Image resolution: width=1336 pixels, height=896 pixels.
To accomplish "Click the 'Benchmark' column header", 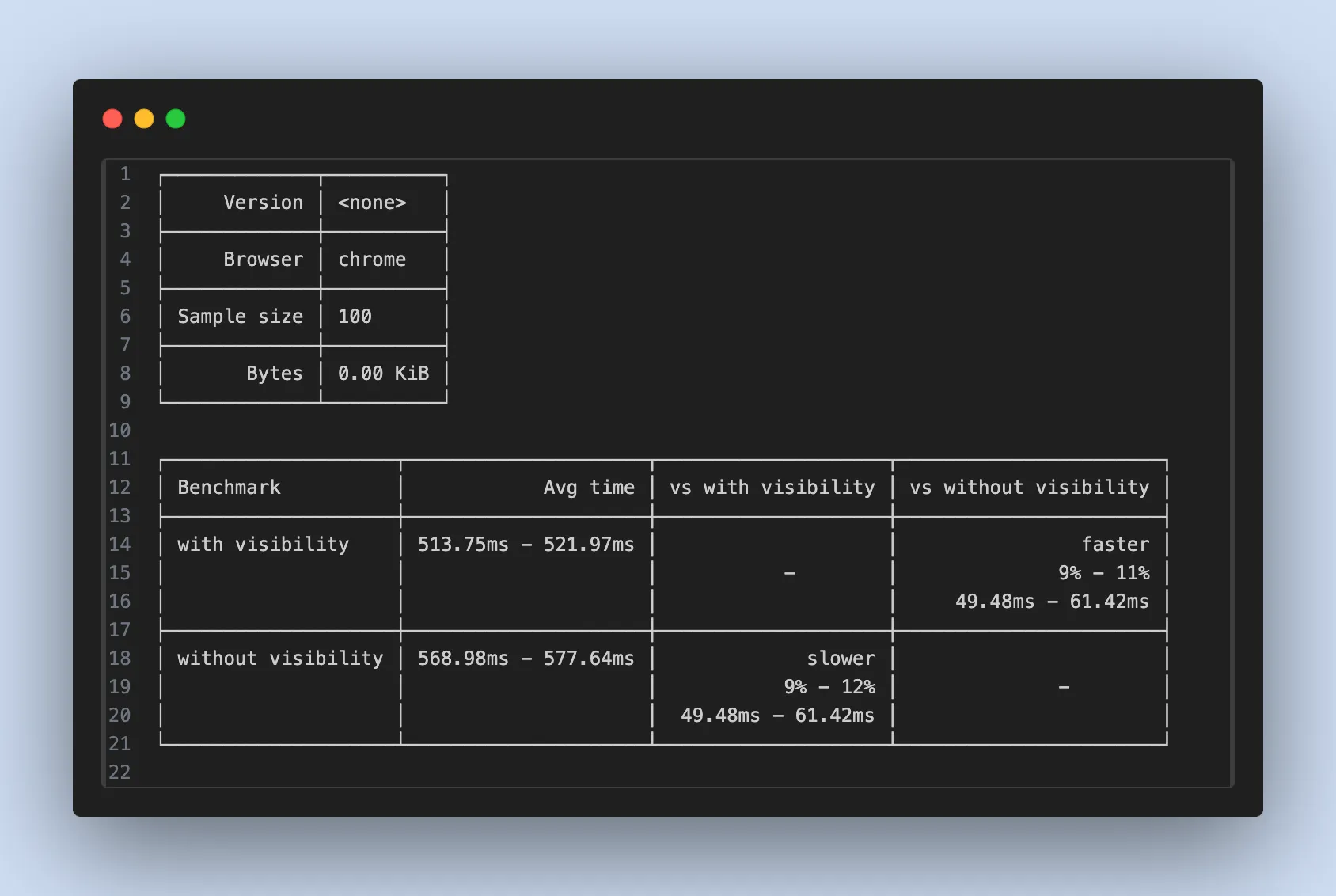I will point(229,488).
